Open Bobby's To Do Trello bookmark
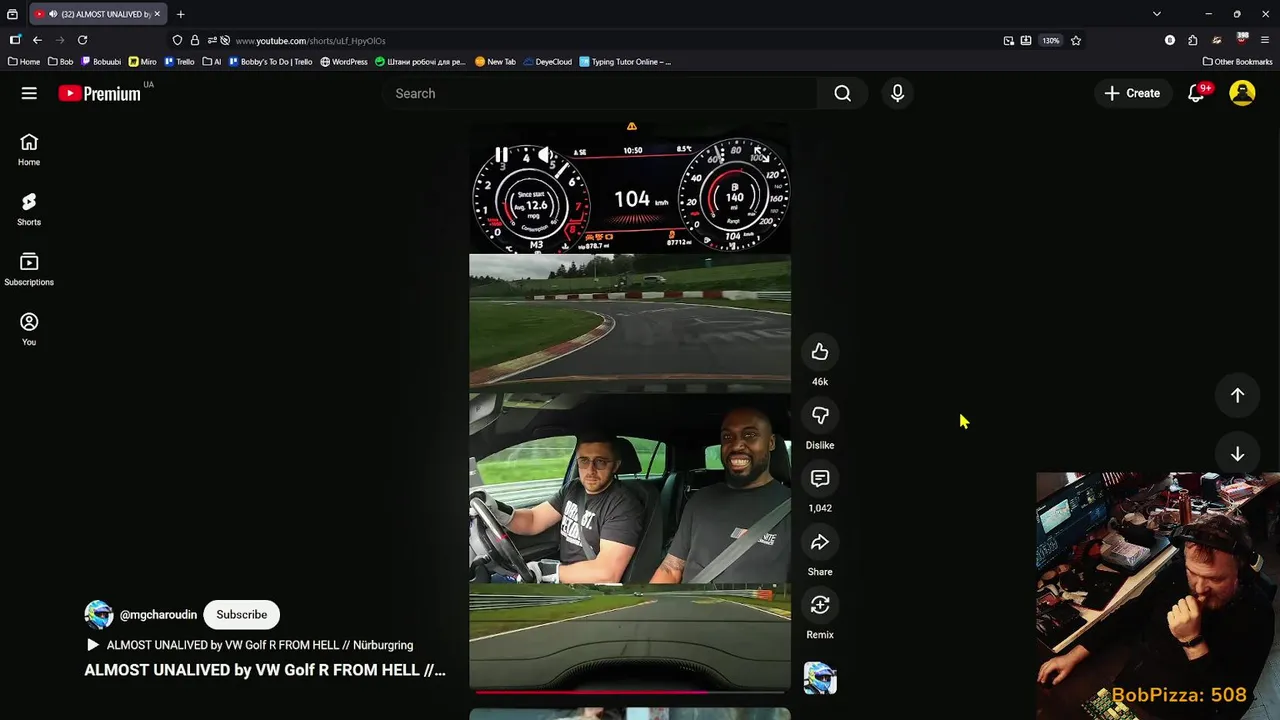This screenshot has width=1280, height=720. 271,62
